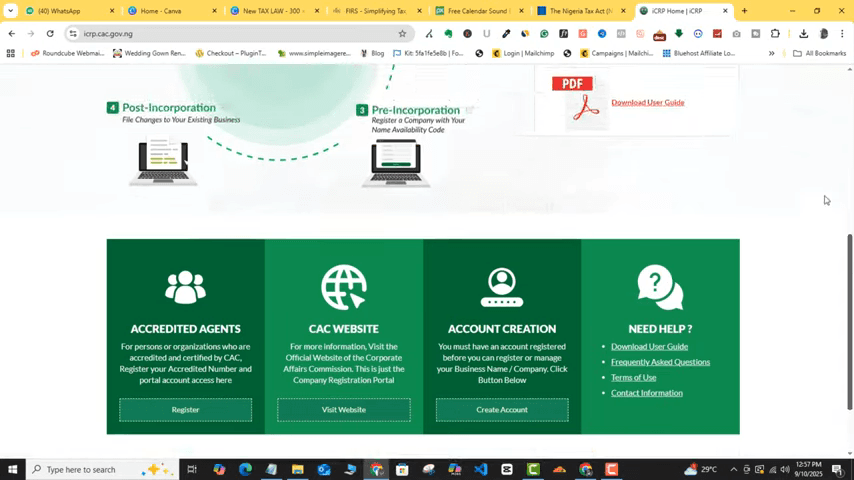Viewport: 854px width, 480px height.
Task: Click the page vertical scrollbar thumb
Action: [x=849, y=321]
